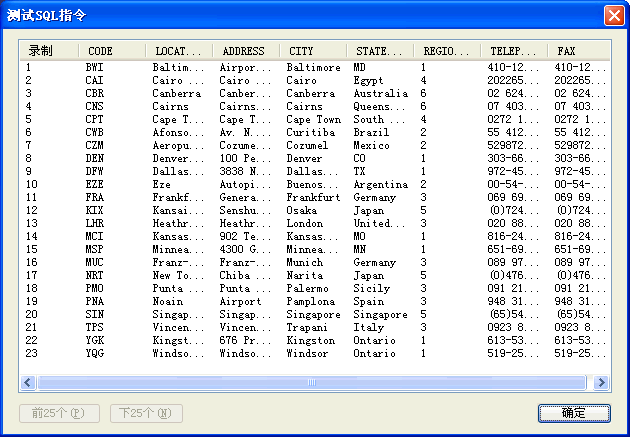Select the MCI code cell
The image size is (630, 437).
(94, 236)
